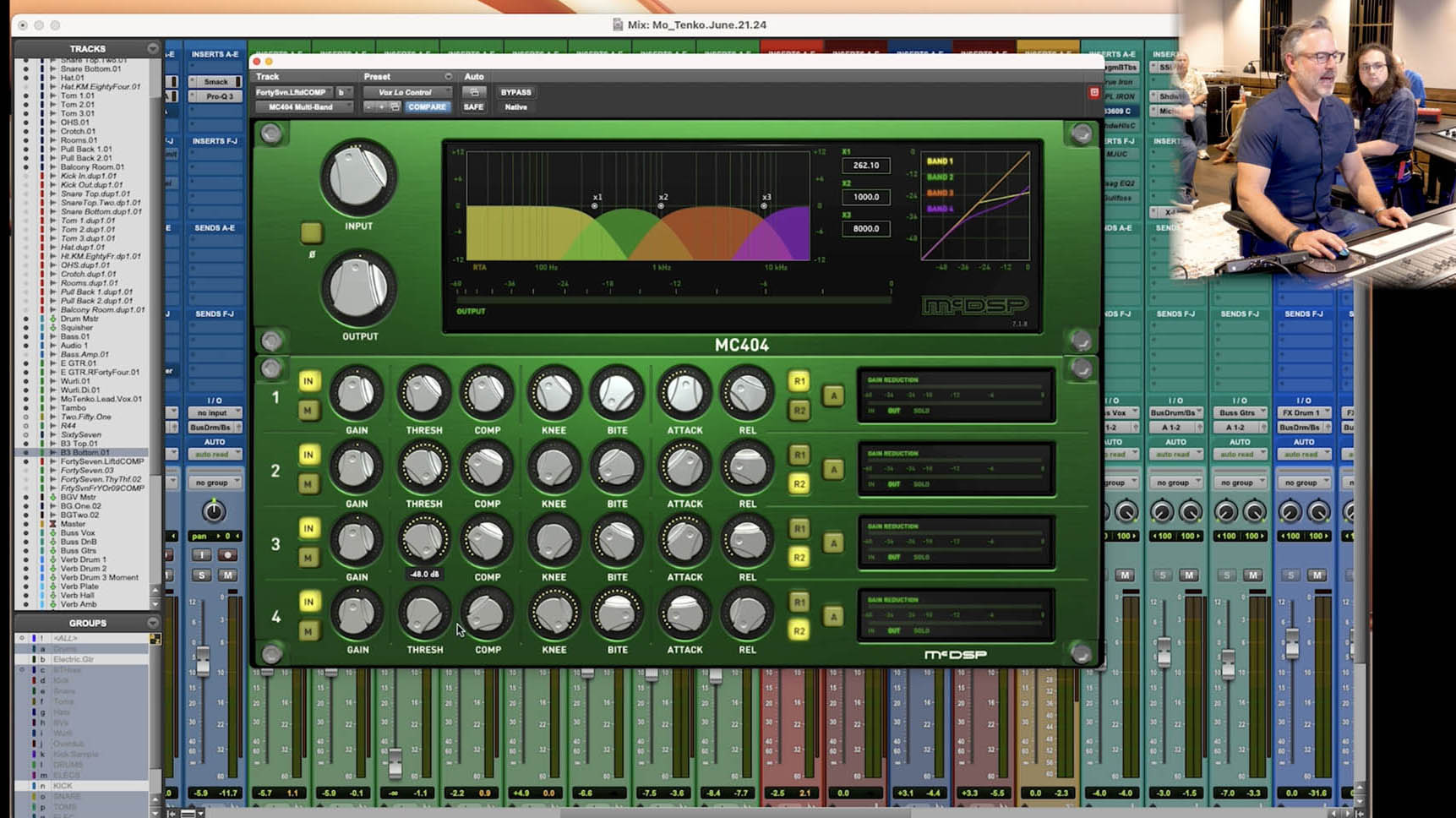The height and width of the screenshot is (818, 1456).
Task: Open the MC404 Multi-Band plugin selector
Action: coord(304,107)
